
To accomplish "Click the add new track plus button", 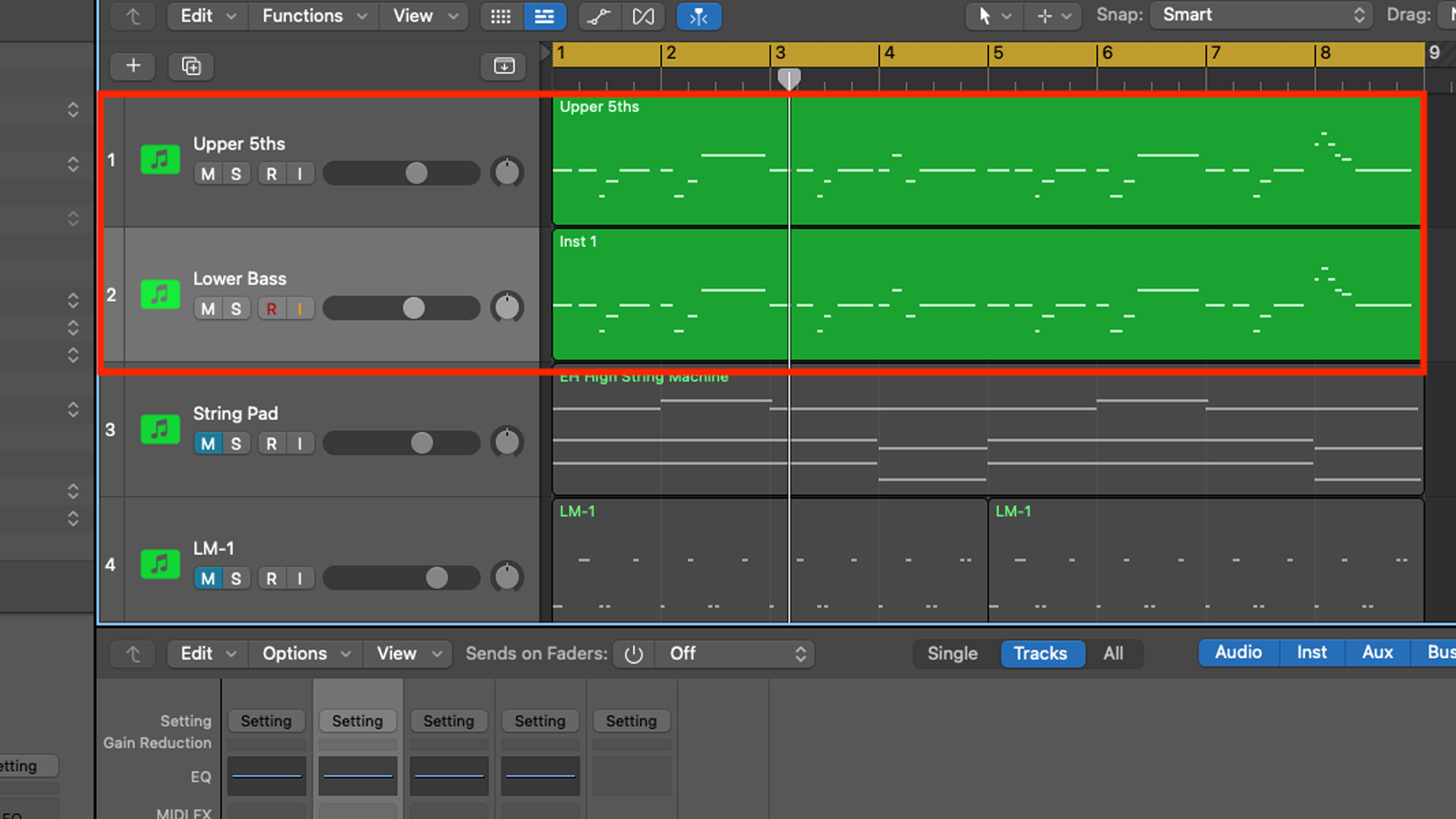I will click(133, 66).
